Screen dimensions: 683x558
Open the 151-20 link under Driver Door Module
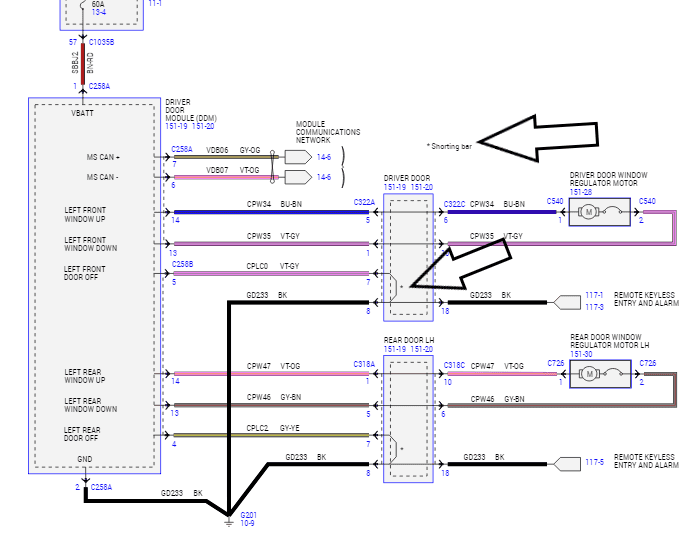(203, 126)
